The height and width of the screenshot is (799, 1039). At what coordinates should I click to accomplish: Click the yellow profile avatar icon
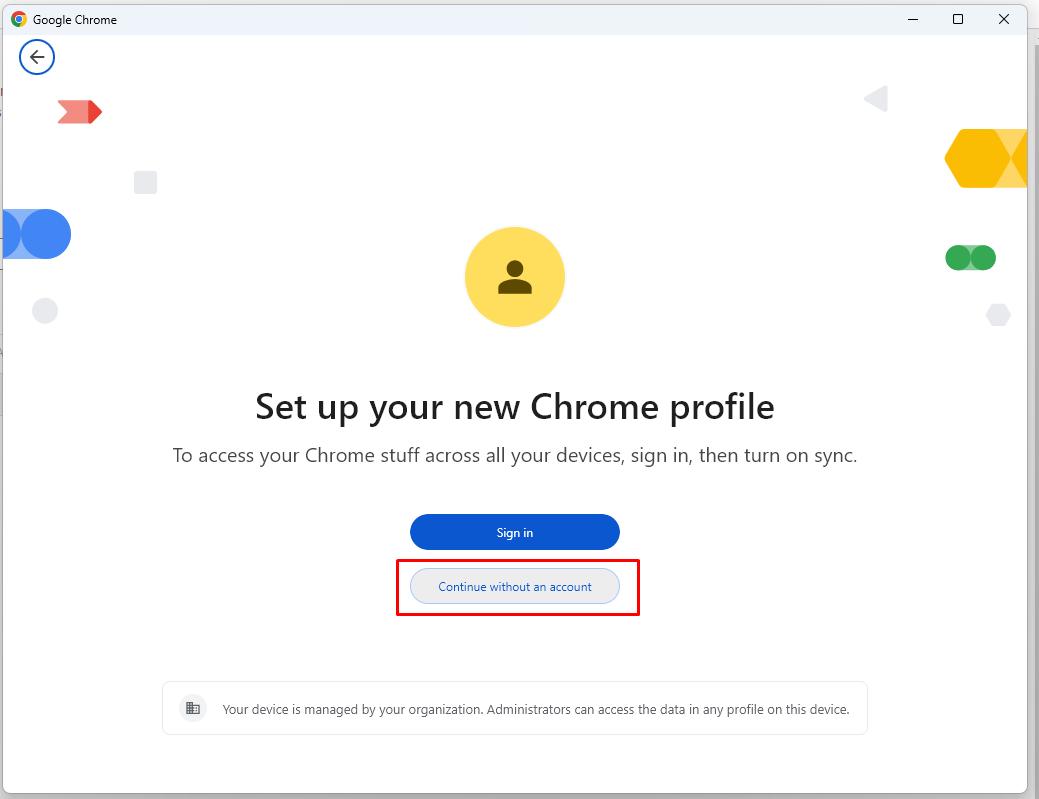(514, 277)
